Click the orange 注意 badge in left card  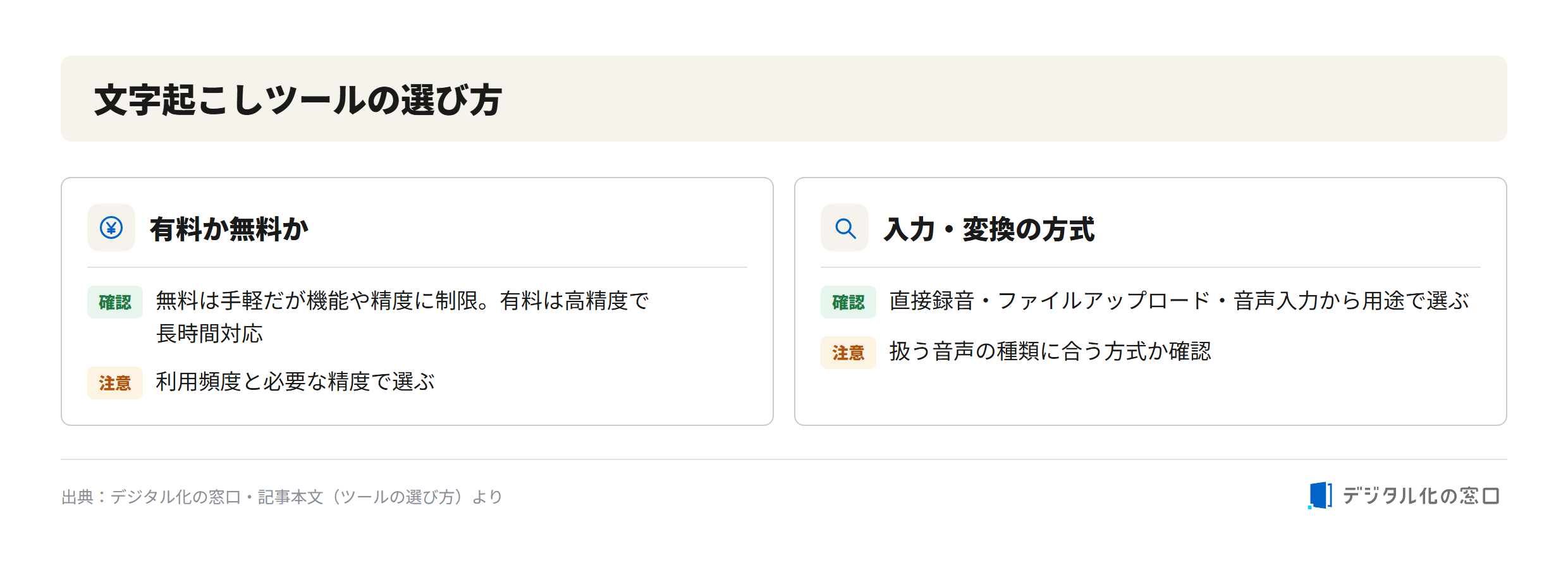click(115, 383)
